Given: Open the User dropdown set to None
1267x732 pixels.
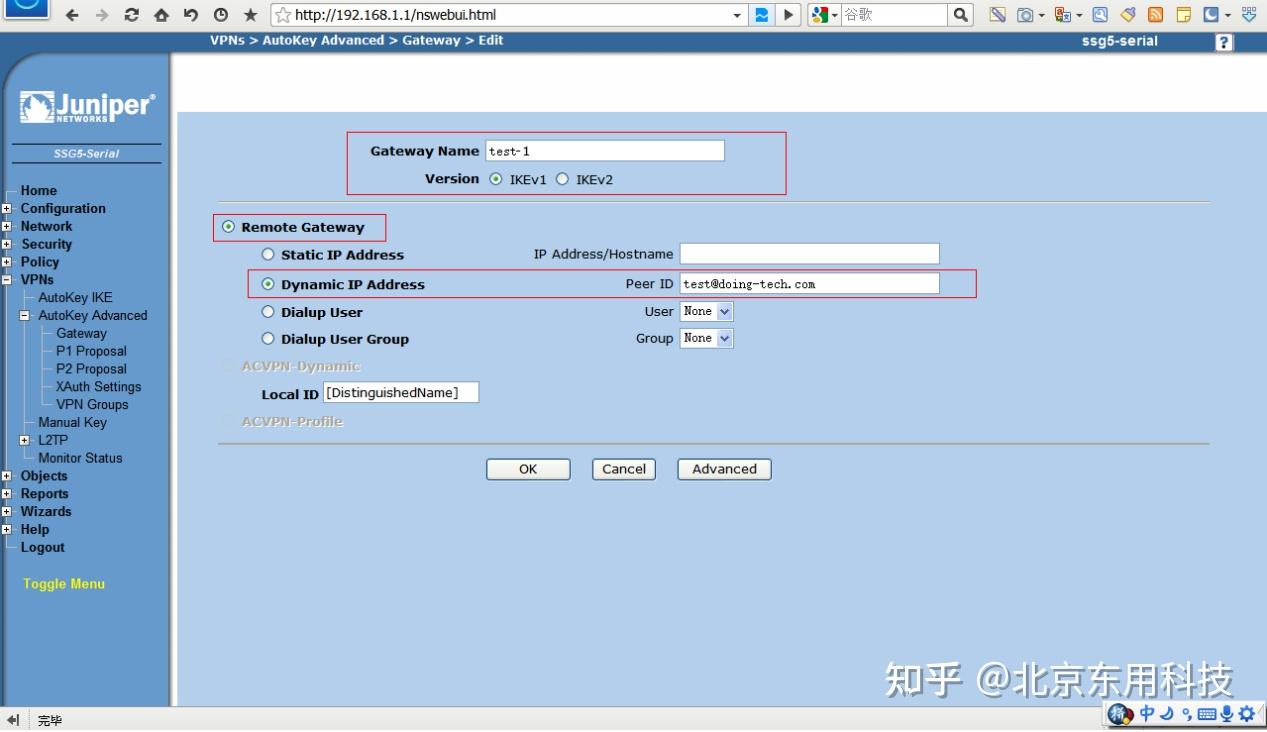Looking at the screenshot, I should click(x=706, y=311).
